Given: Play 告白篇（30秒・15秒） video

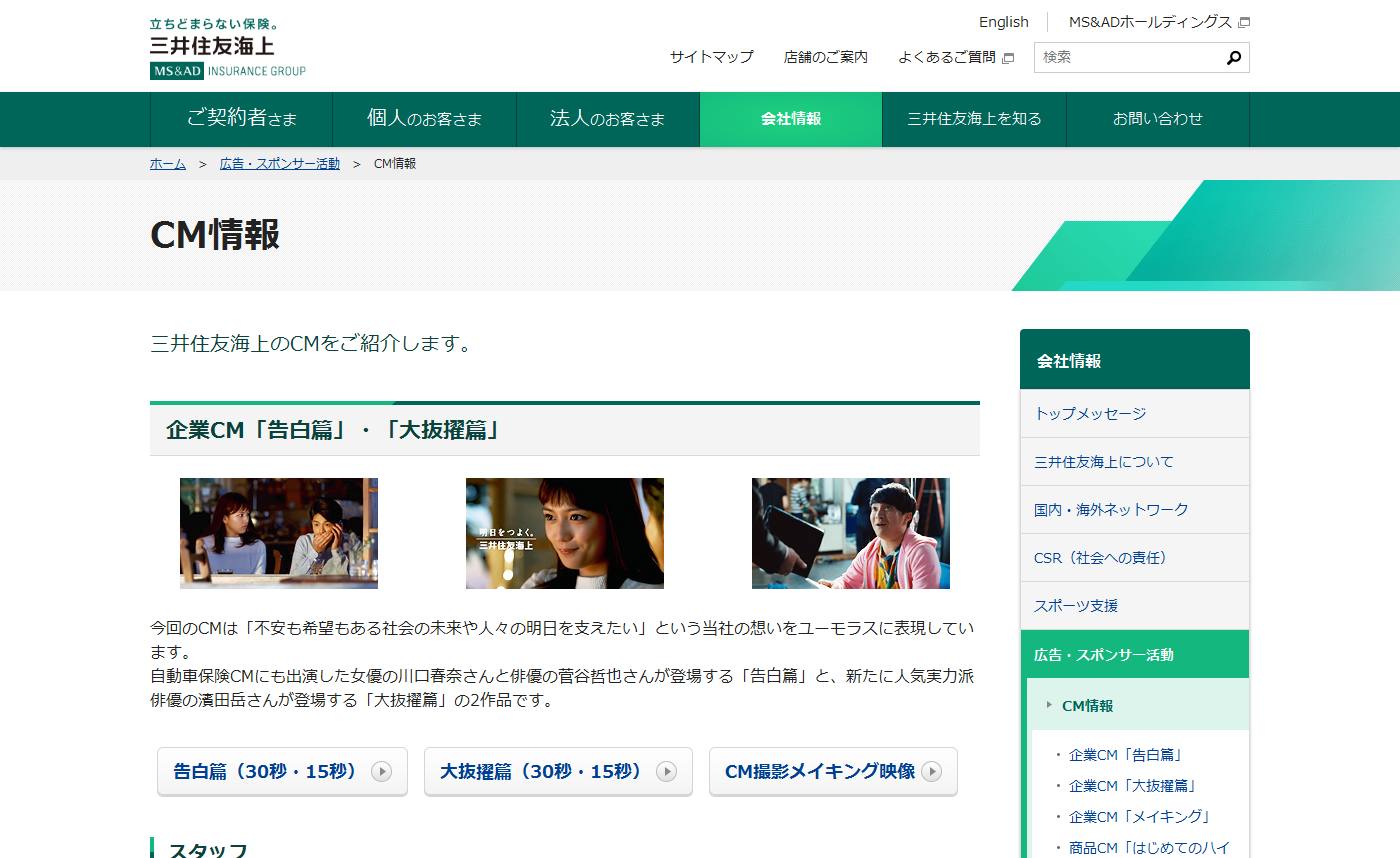Looking at the screenshot, I should click(282, 771).
